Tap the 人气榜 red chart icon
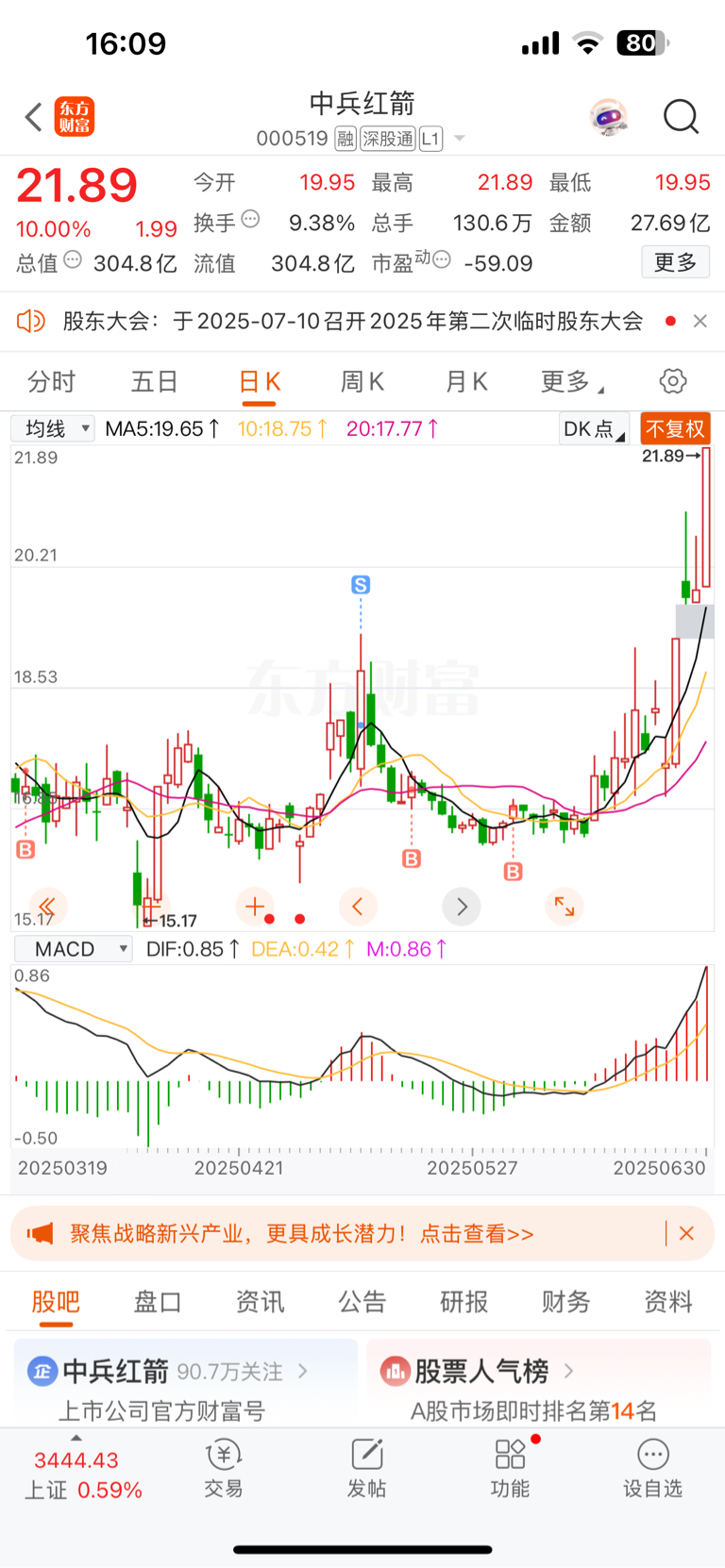 [x=395, y=1371]
